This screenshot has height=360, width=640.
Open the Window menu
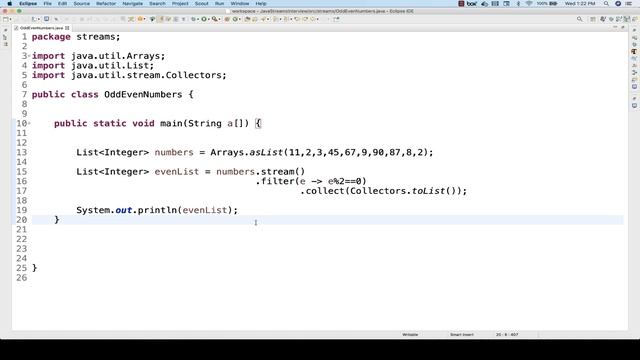240,4
